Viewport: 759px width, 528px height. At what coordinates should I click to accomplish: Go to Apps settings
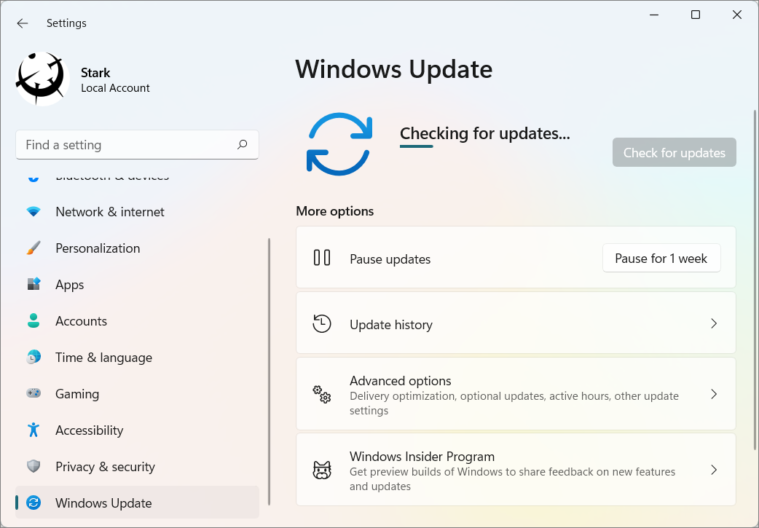(137, 284)
